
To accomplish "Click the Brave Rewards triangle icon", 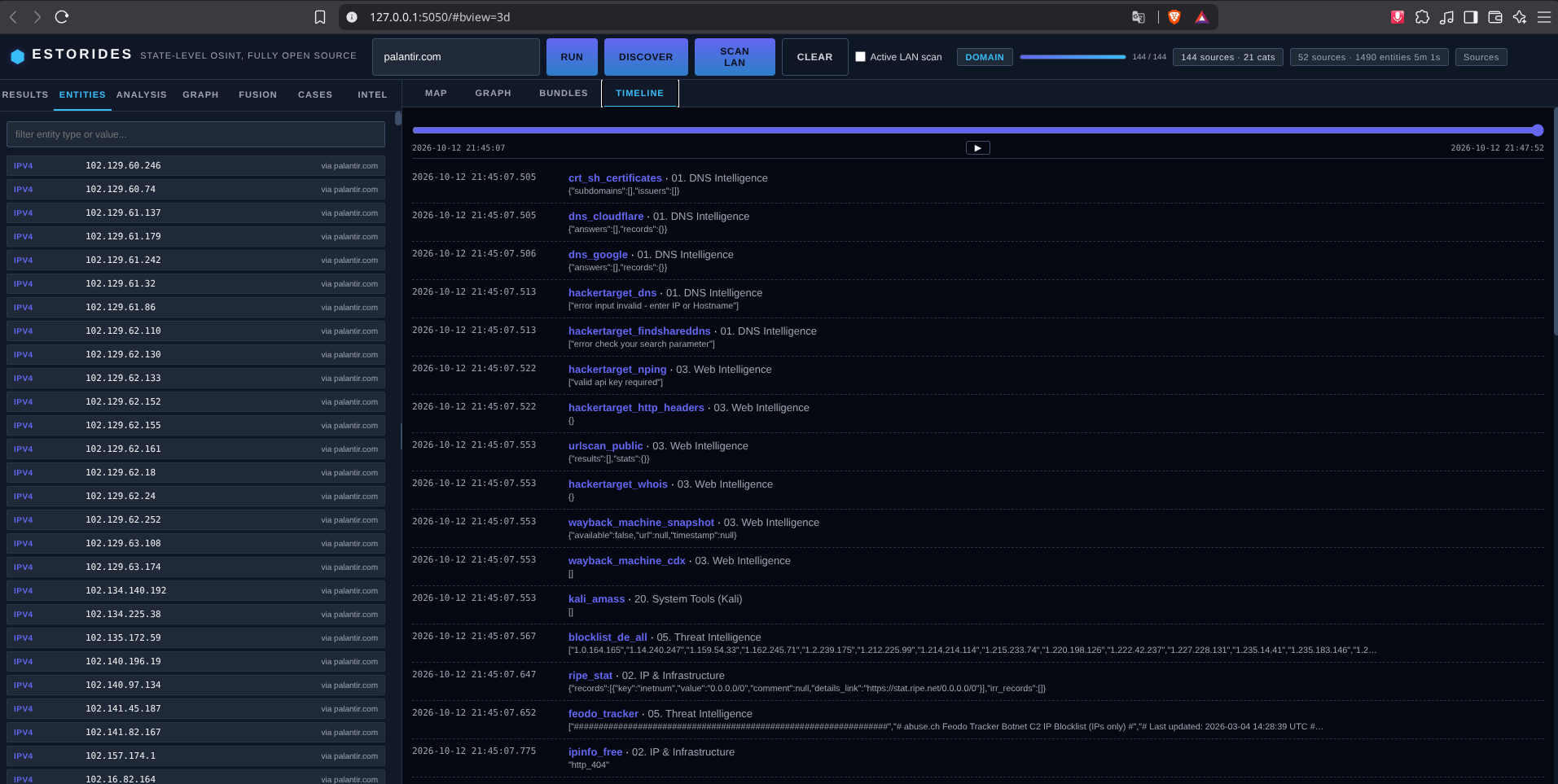I will tap(1201, 17).
